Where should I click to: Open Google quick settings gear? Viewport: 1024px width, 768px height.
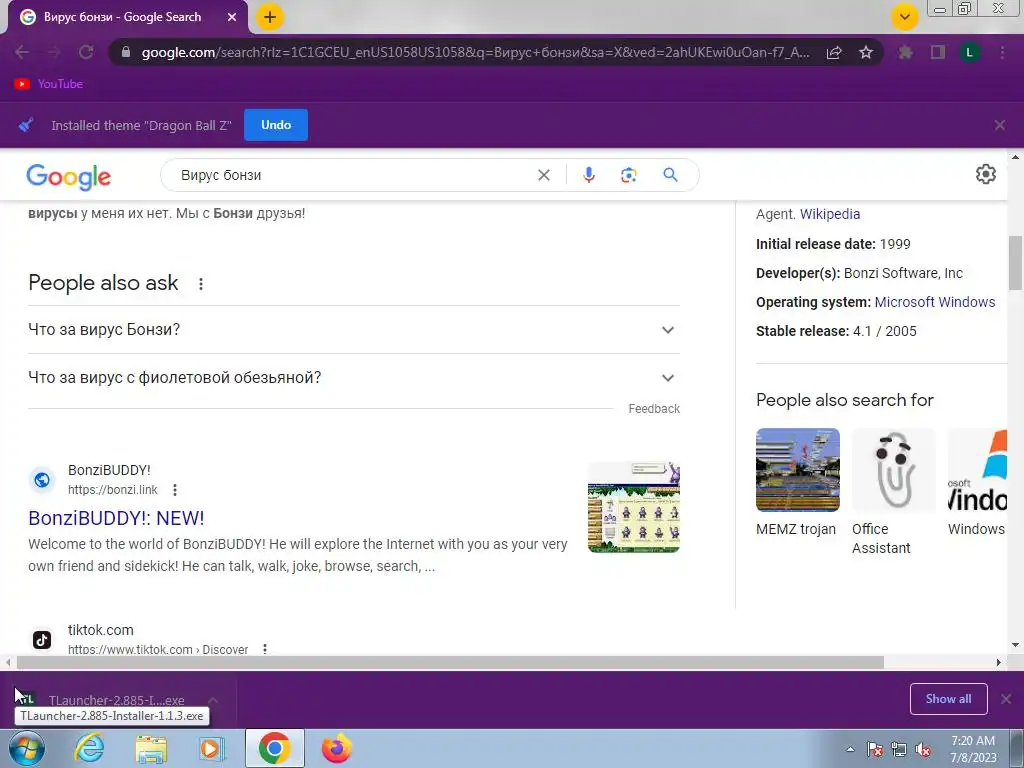pos(985,174)
